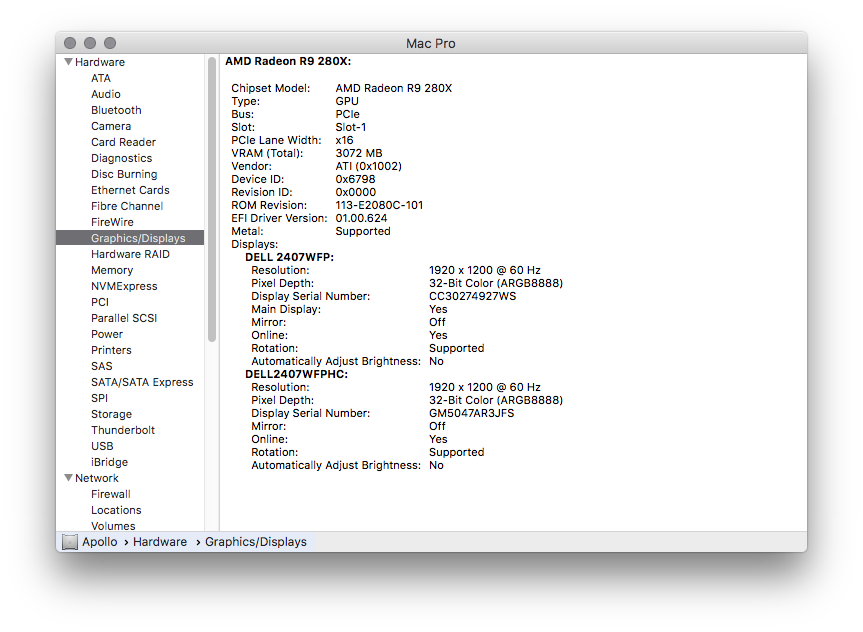Zoom the Mac Pro window
The height and width of the screenshot is (632, 863).
click(110, 43)
